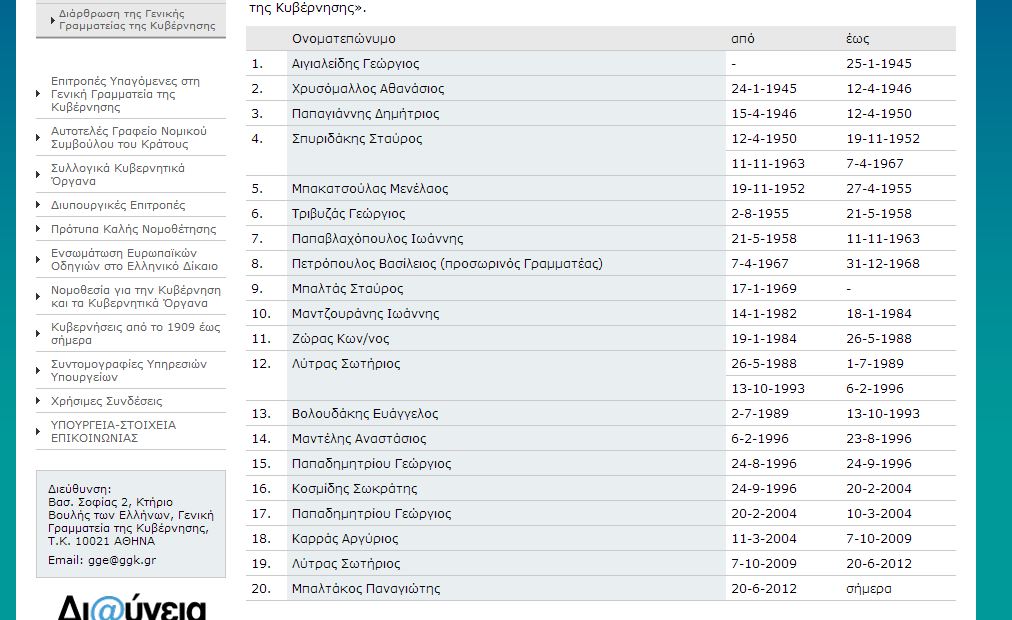Image resolution: width=1012 pixels, height=620 pixels.
Task: Click the Πετρόπουλος Βασίλειος table entry
Action: [x=446, y=264]
